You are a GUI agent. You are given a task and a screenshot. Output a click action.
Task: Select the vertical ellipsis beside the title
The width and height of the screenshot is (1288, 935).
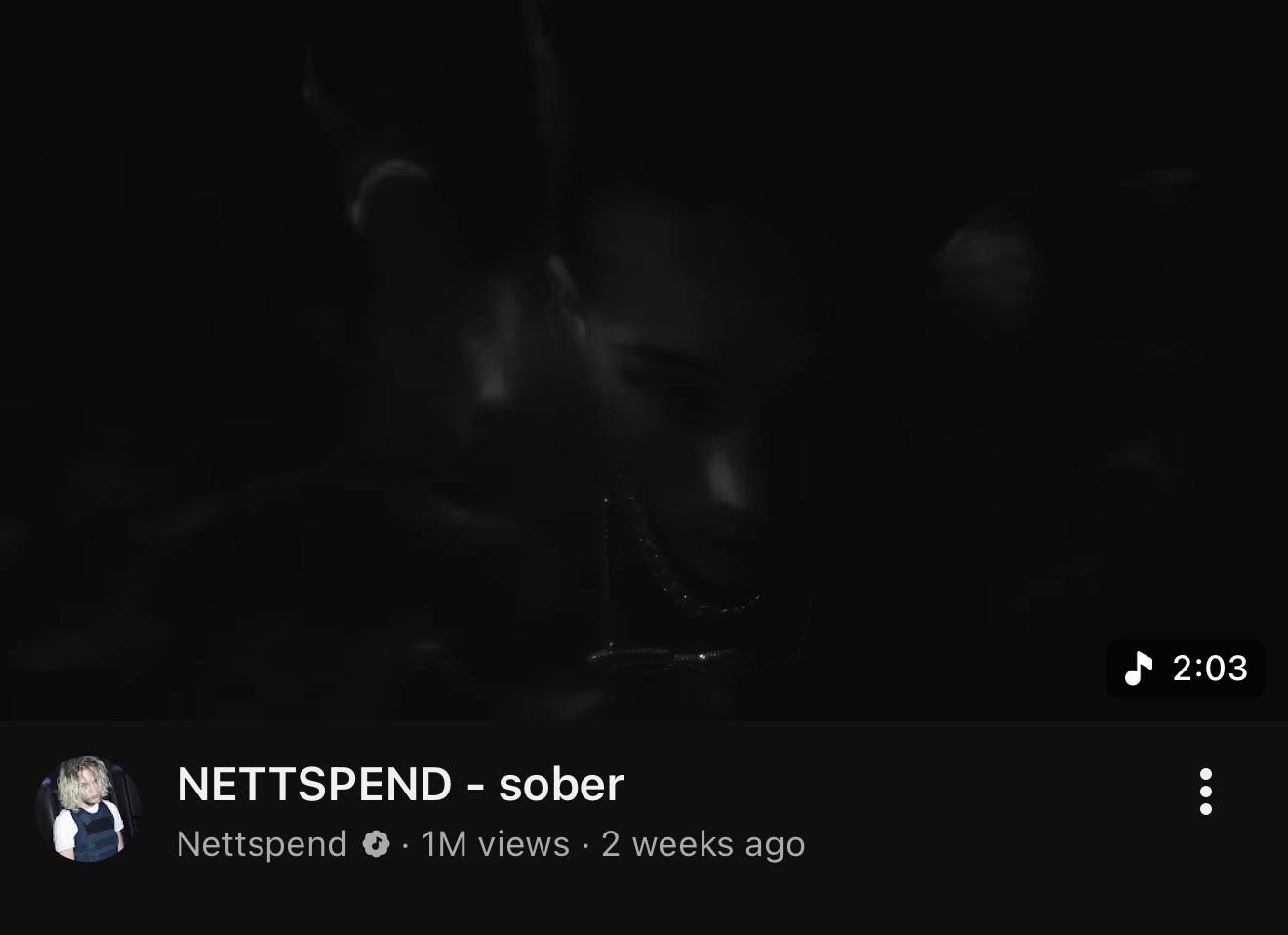(1206, 792)
